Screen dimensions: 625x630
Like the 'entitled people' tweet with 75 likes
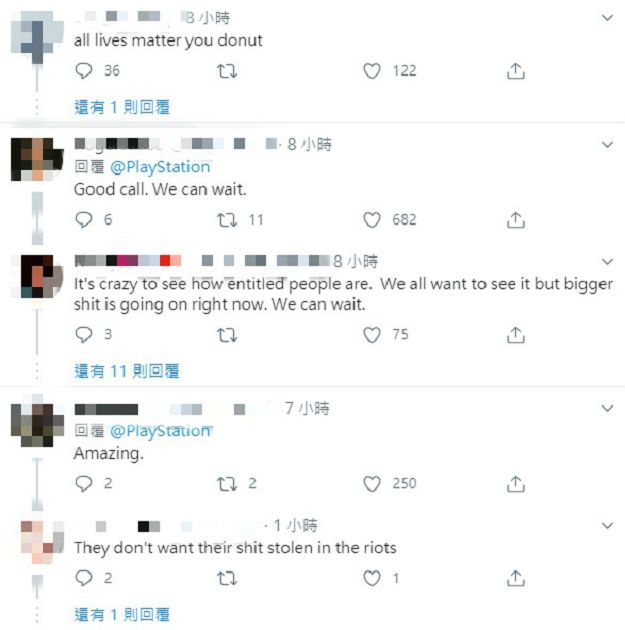tap(372, 335)
